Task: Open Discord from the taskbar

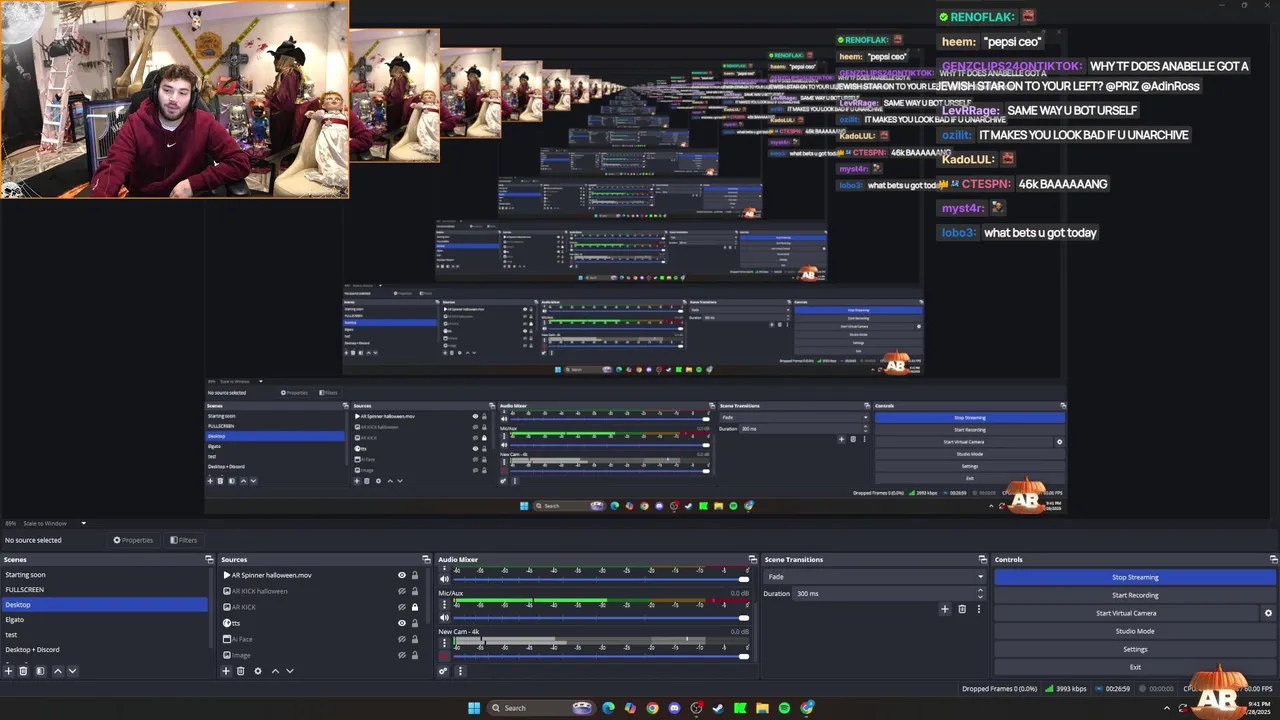Action: [674, 708]
